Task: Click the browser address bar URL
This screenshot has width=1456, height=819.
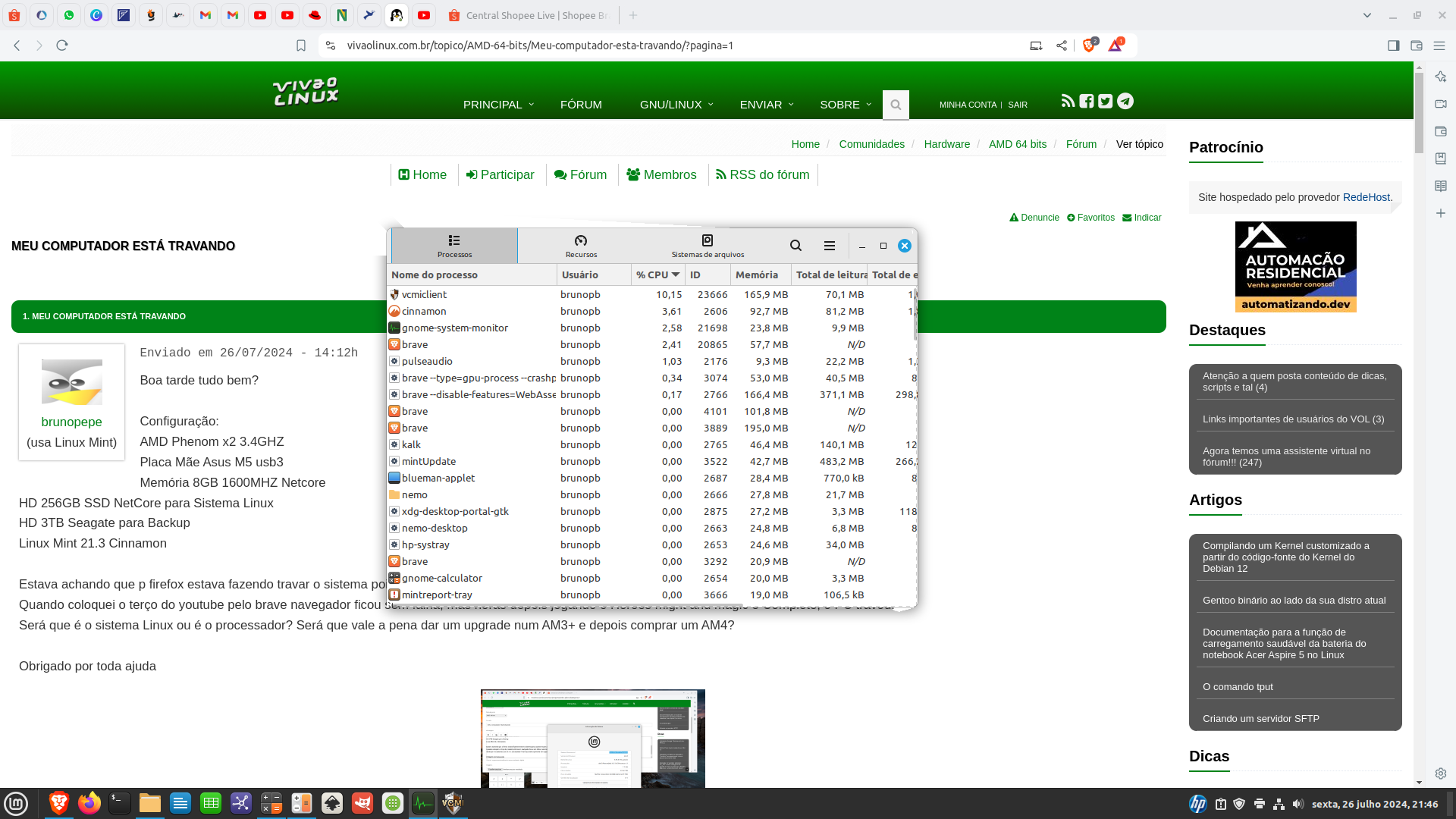Action: pyautogui.click(x=540, y=45)
